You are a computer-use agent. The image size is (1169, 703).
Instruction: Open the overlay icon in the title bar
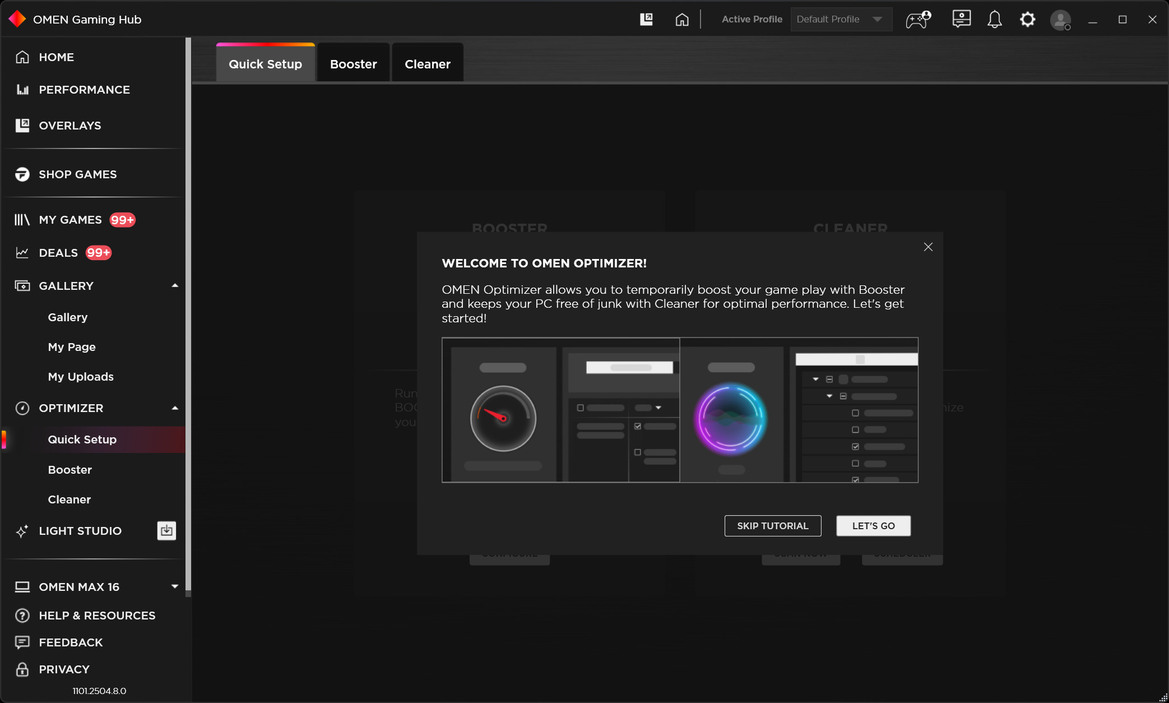pos(646,19)
